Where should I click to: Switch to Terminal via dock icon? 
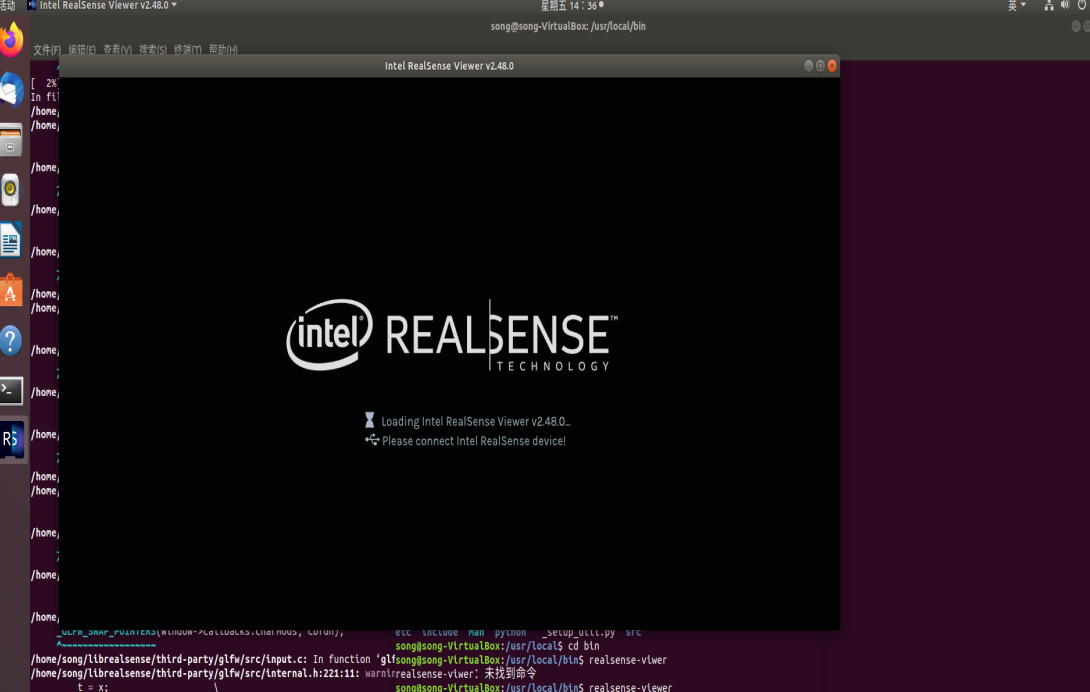point(11,391)
